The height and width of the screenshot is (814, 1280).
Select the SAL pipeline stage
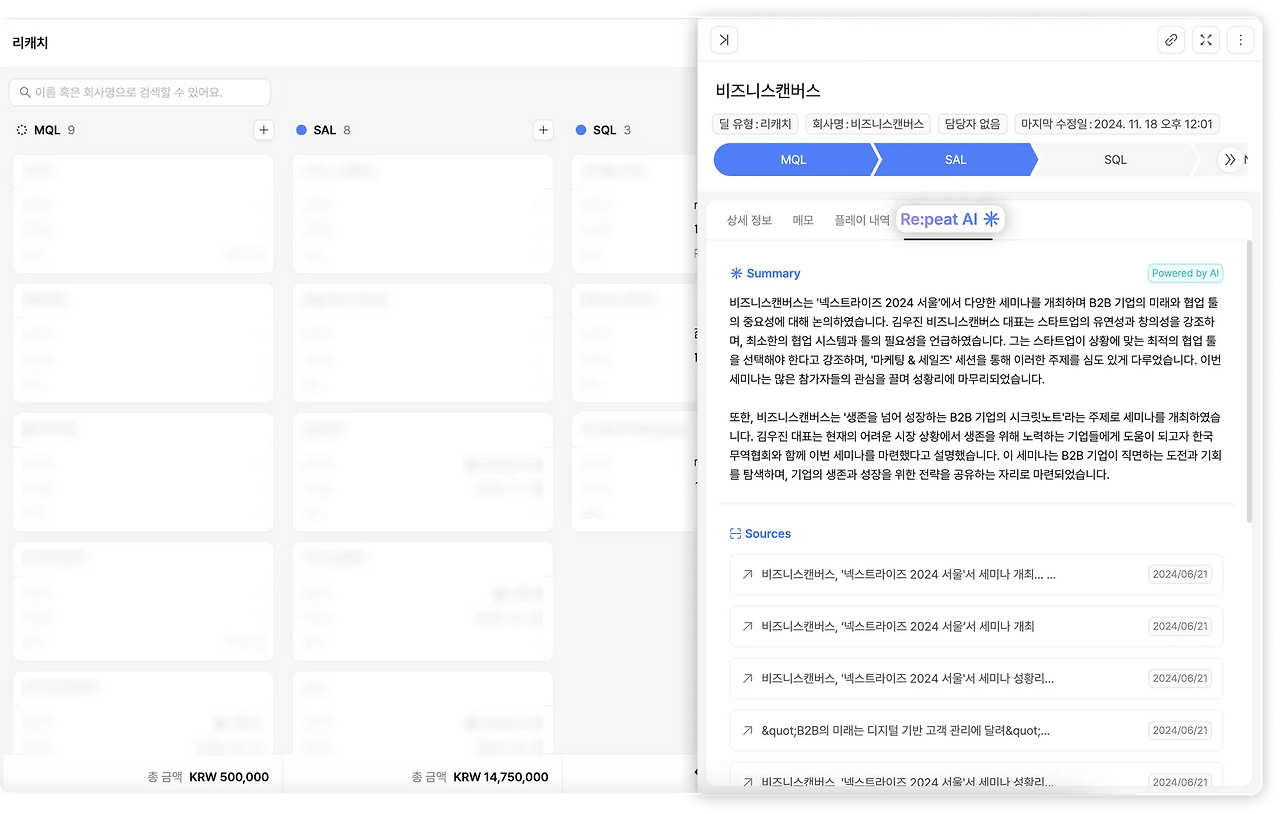coord(955,159)
